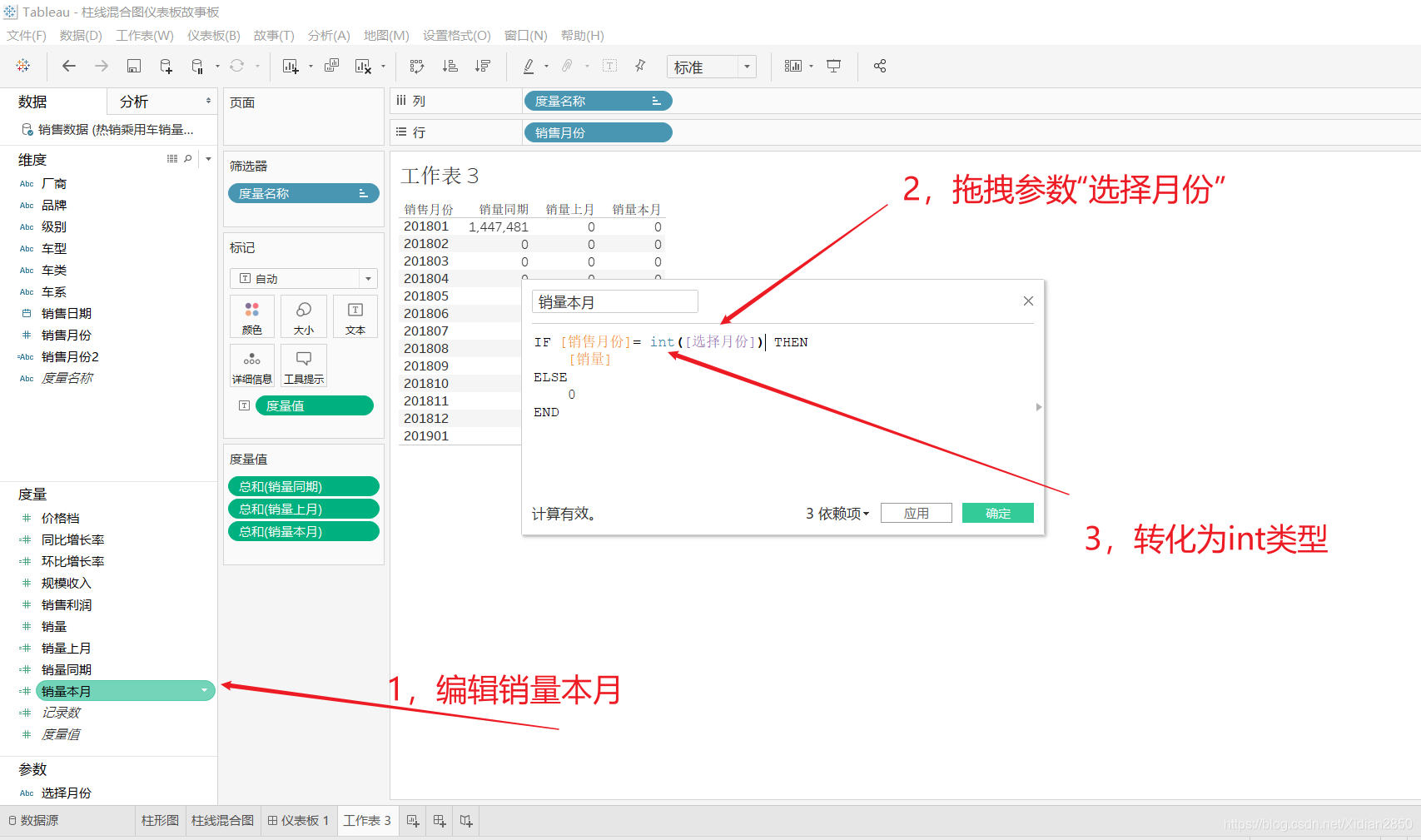Viewport: 1421px width, 840px height.
Task: Click the 度量名称 pill on columns shelf
Action: click(x=598, y=101)
